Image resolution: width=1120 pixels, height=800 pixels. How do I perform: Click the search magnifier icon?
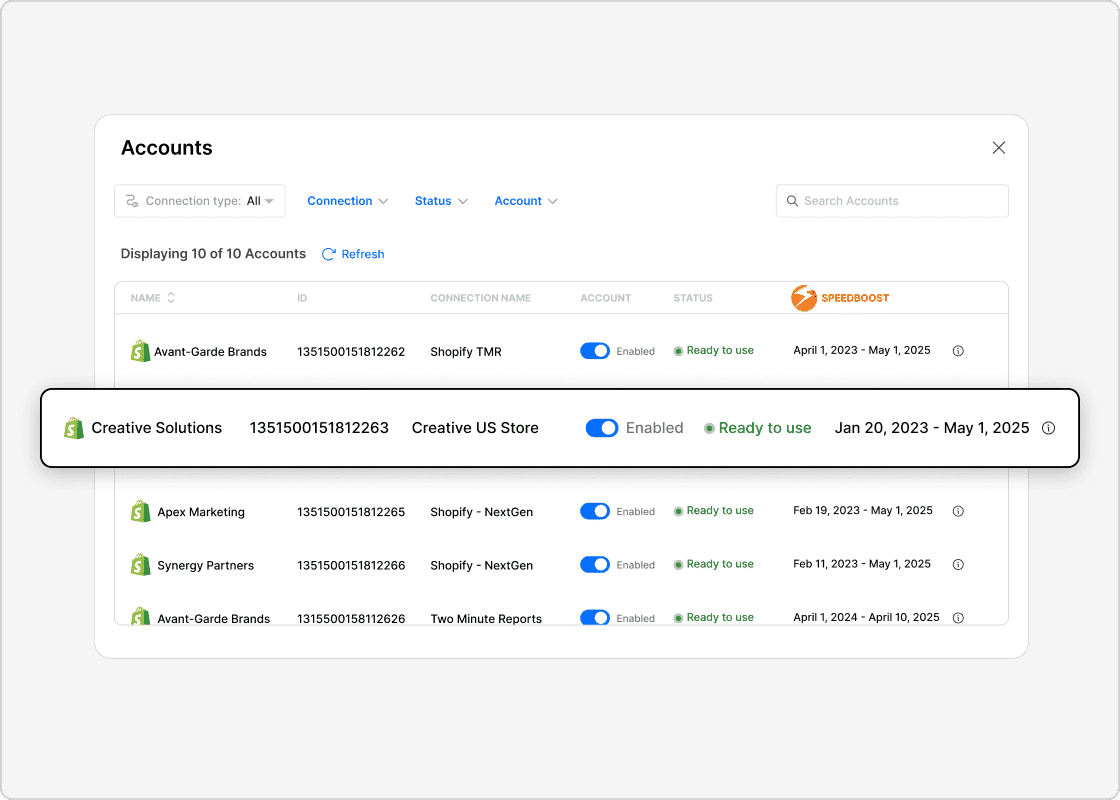click(793, 201)
